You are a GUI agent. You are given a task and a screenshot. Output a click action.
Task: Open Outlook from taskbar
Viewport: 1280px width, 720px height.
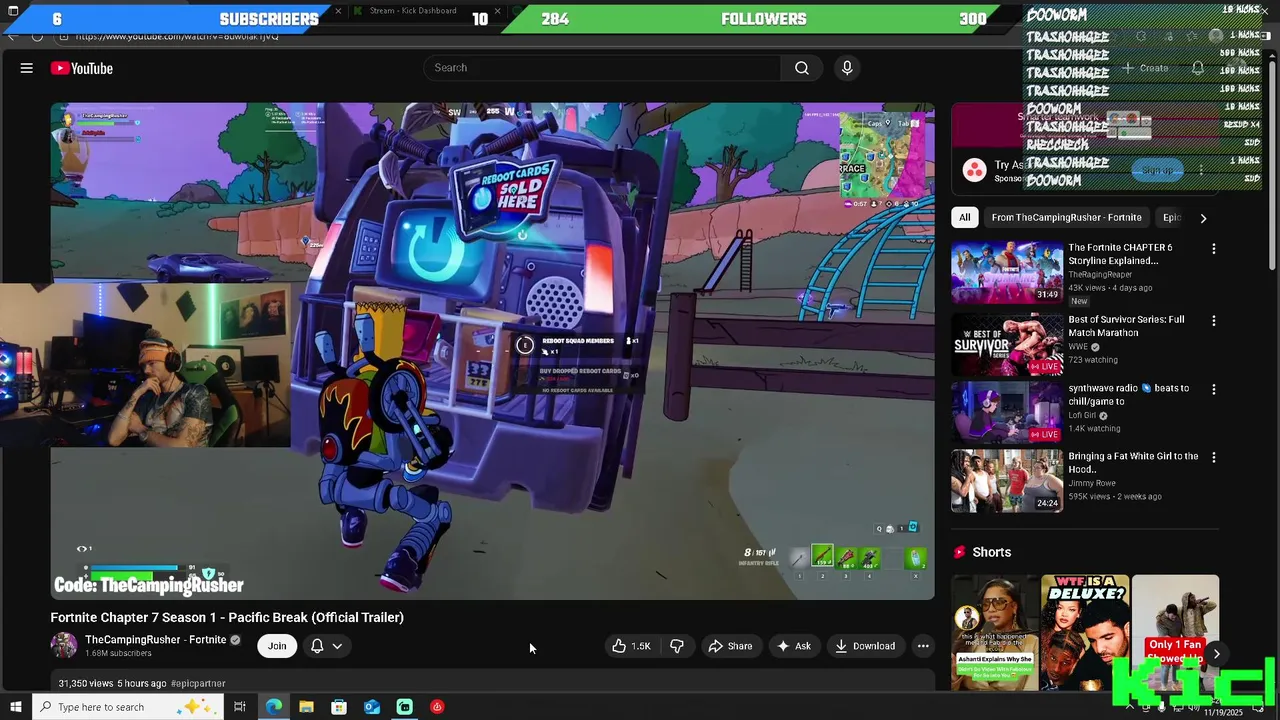pyautogui.click(x=372, y=707)
